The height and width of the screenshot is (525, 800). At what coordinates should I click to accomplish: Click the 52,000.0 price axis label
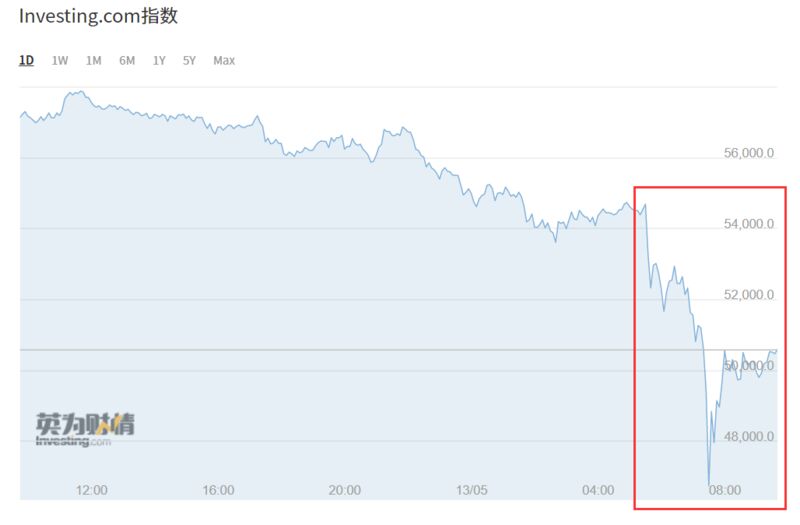coord(749,295)
